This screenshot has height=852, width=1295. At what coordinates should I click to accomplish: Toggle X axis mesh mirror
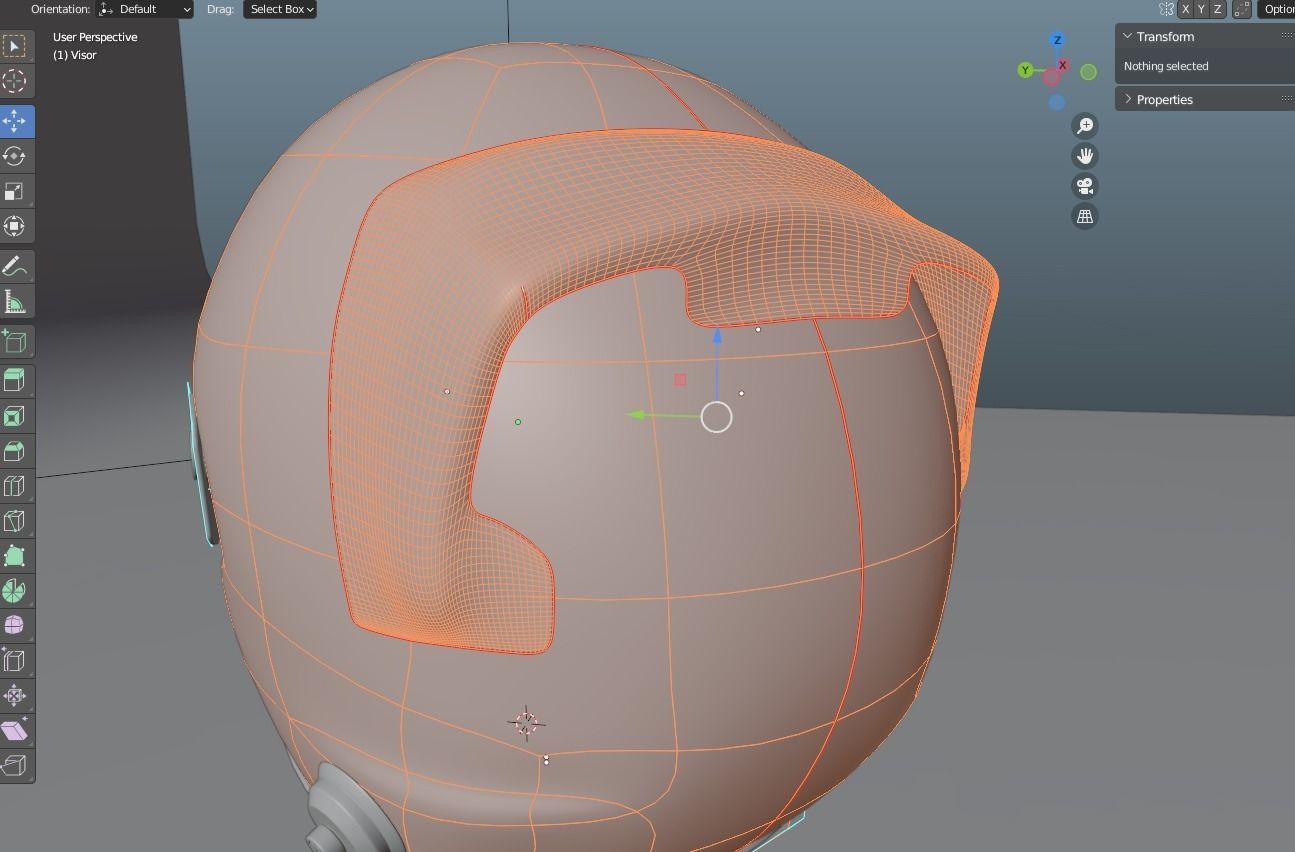tap(1185, 9)
